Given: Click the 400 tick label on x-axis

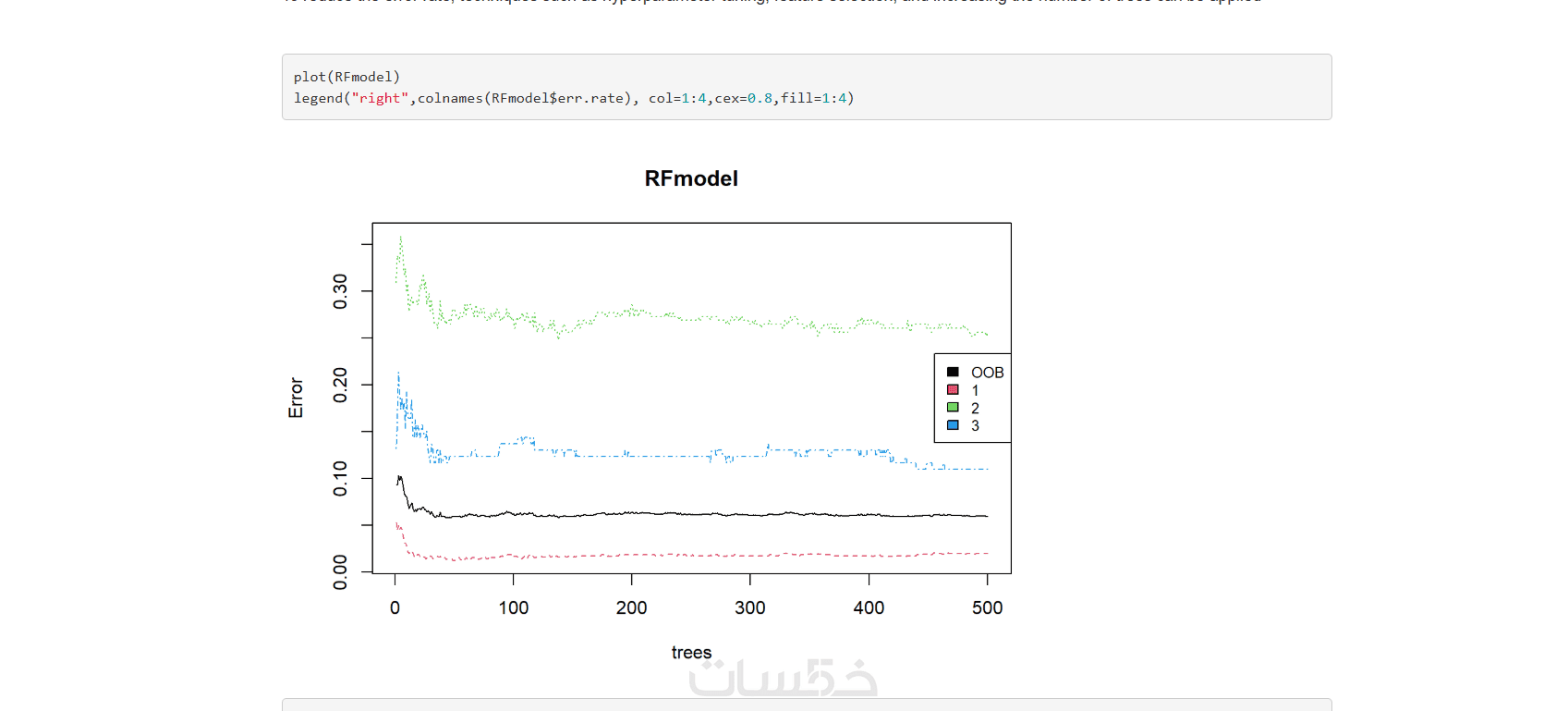Looking at the screenshot, I should tap(869, 607).
